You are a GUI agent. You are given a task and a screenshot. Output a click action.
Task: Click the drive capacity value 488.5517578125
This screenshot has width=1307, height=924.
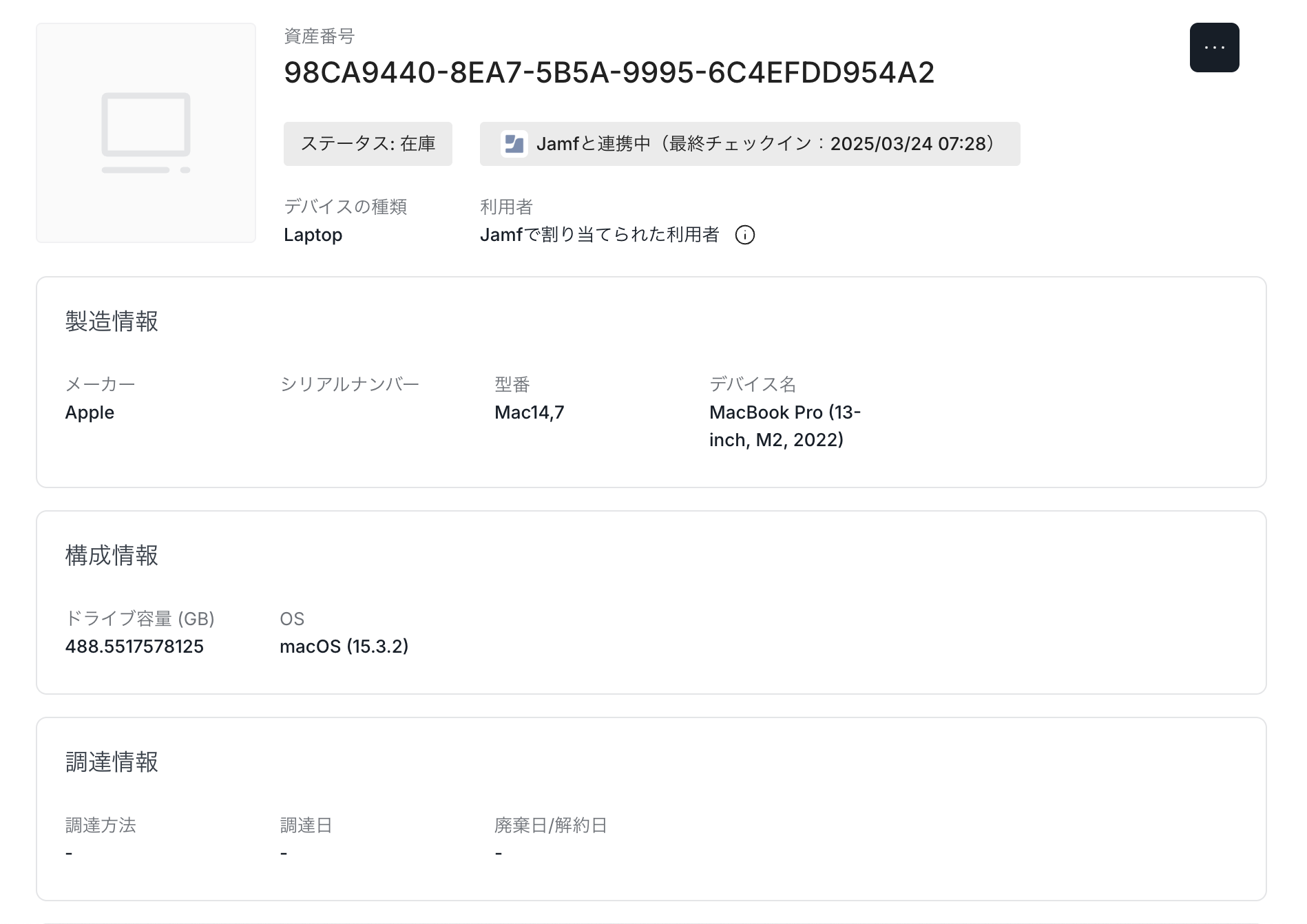coord(134,647)
